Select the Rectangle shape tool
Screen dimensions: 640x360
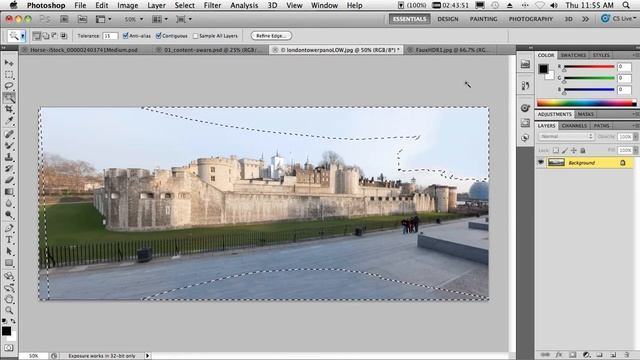click(x=9, y=263)
